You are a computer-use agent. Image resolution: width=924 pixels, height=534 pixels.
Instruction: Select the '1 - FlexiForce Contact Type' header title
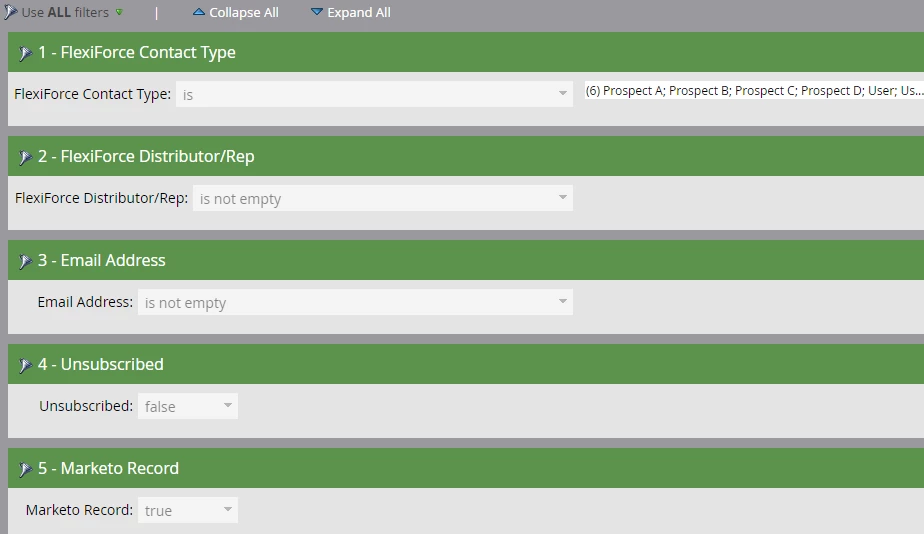[137, 52]
